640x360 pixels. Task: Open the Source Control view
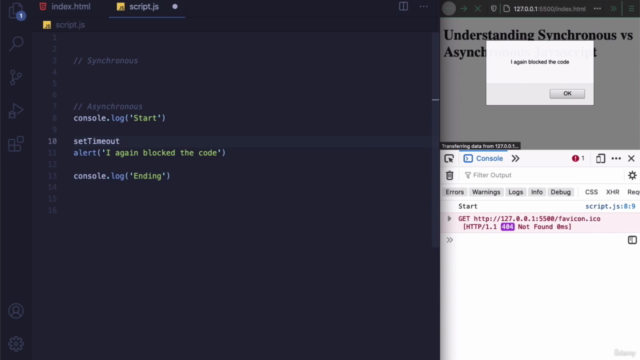click(16, 77)
